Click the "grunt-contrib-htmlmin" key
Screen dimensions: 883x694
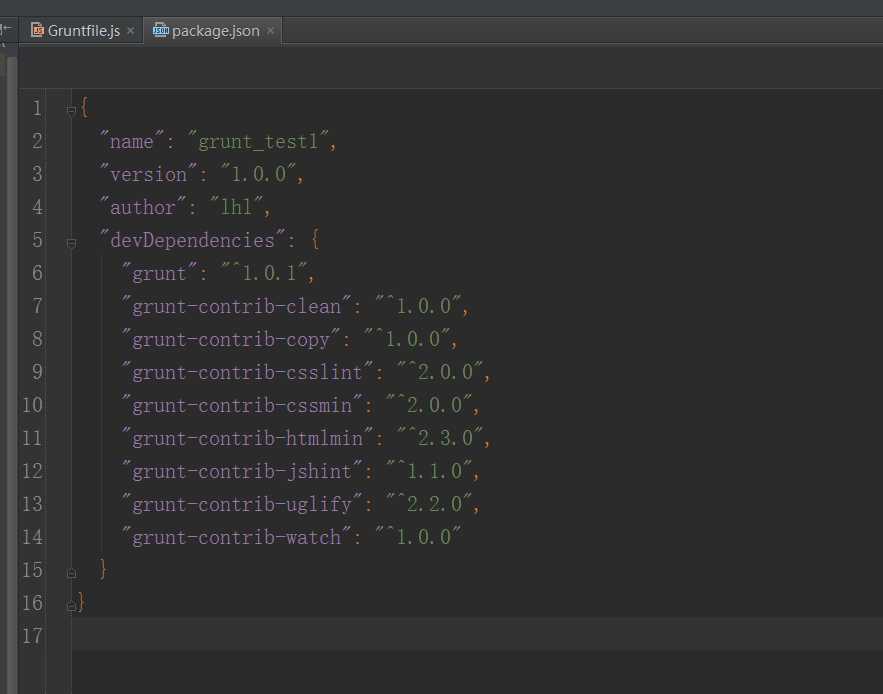247,438
